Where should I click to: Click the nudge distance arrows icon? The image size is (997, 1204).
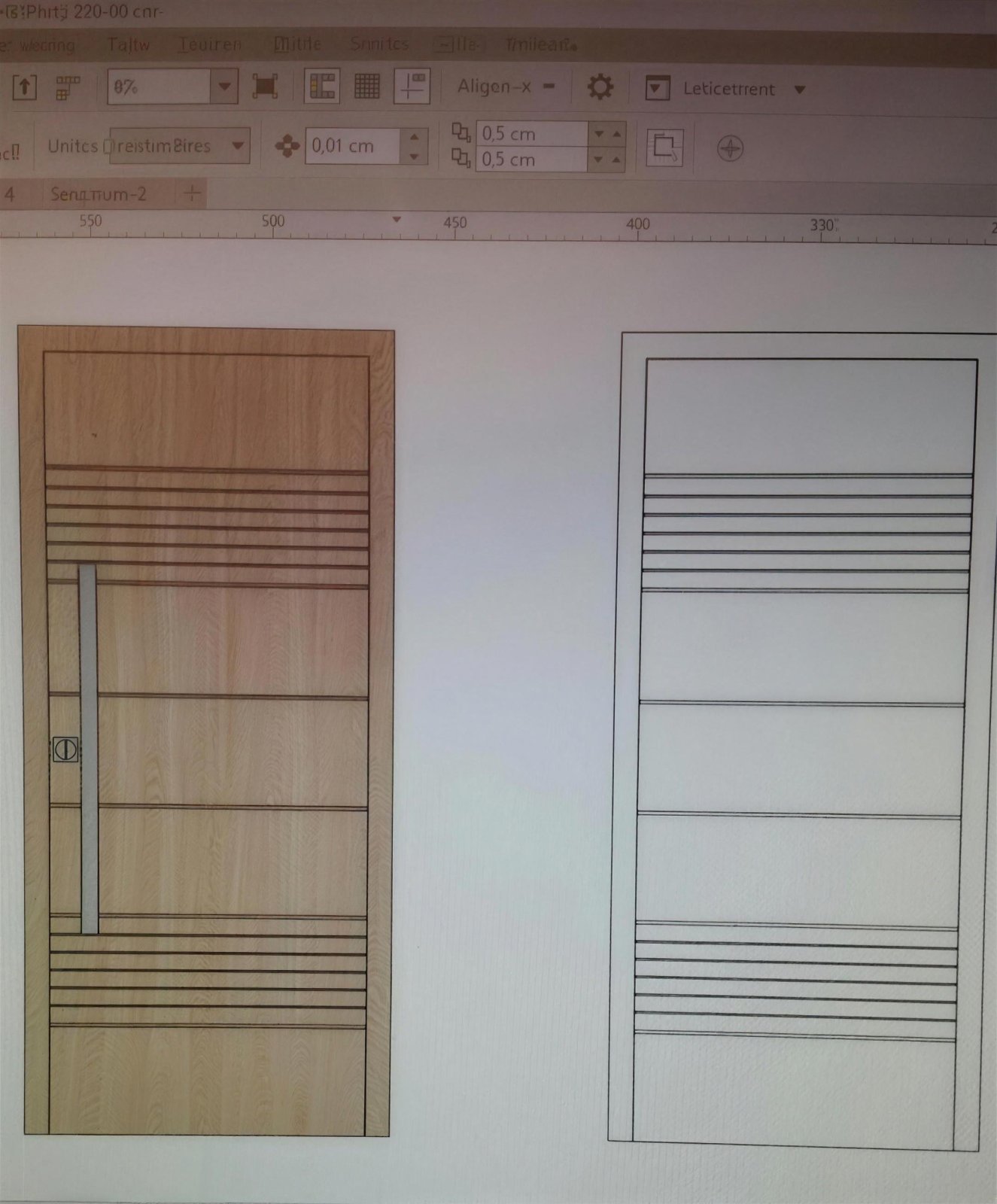pyautogui.click(x=287, y=146)
